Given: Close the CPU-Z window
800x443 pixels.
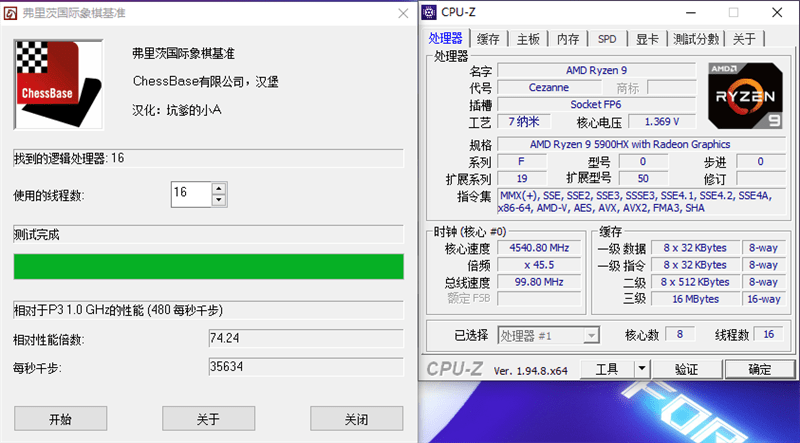Looking at the screenshot, I should [x=777, y=13].
